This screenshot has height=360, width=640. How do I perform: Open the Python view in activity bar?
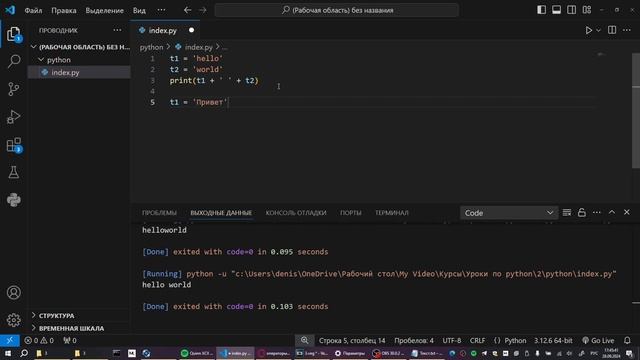tap(13, 200)
